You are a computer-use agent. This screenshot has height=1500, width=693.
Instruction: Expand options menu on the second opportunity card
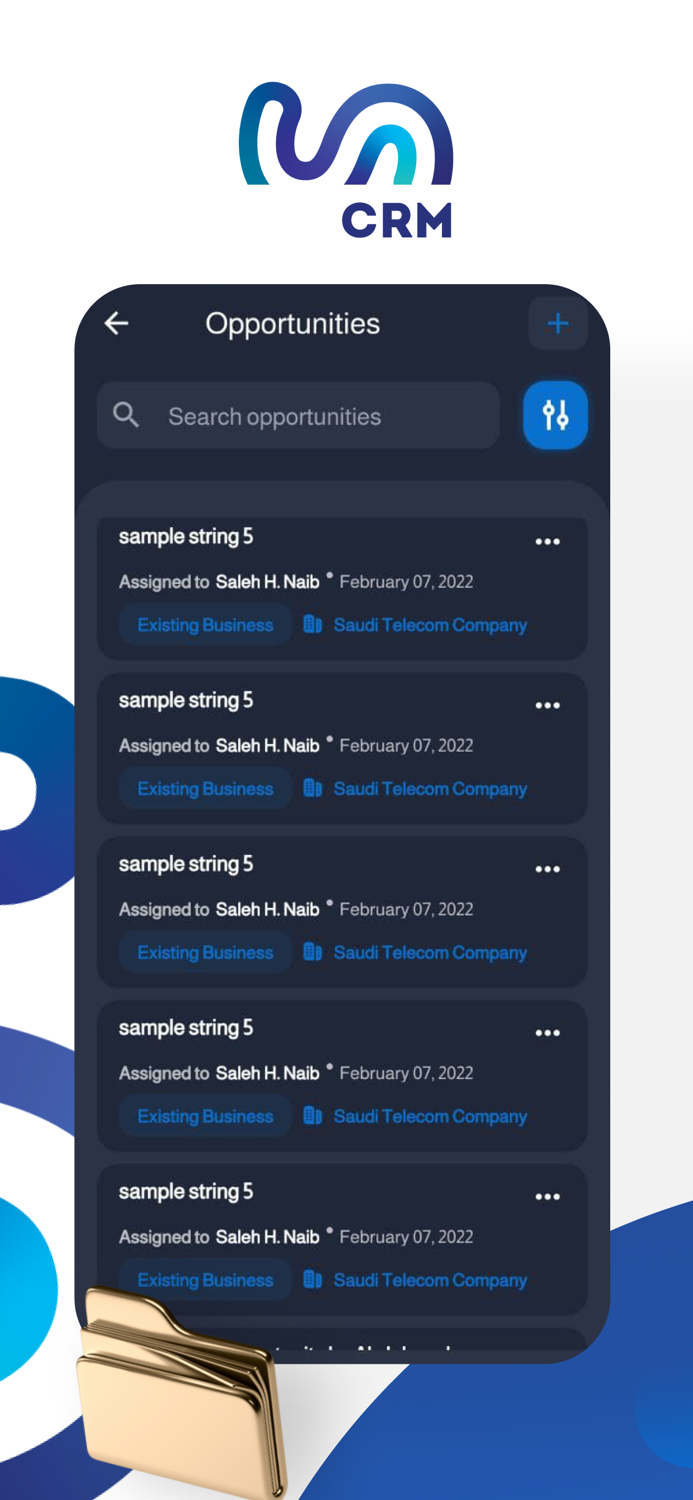pyautogui.click(x=548, y=705)
